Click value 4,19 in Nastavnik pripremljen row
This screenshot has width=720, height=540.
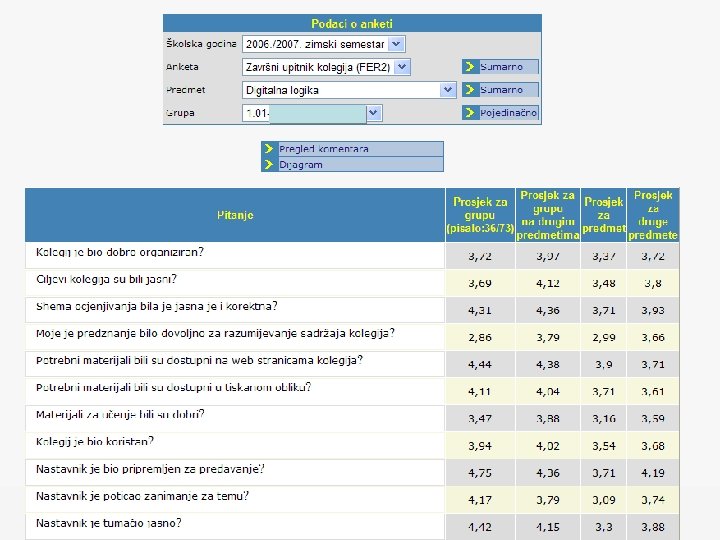coord(653,473)
